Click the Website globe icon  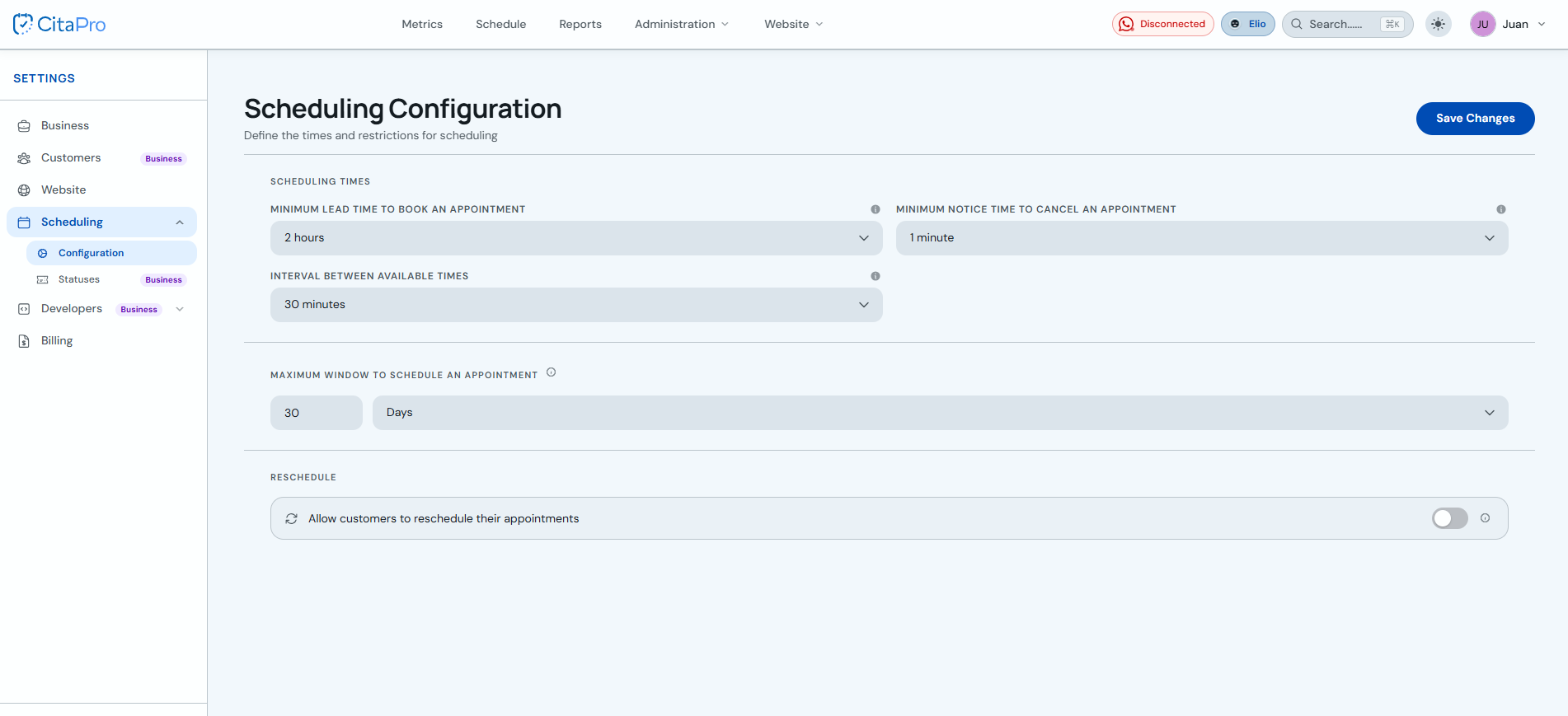pos(24,190)
